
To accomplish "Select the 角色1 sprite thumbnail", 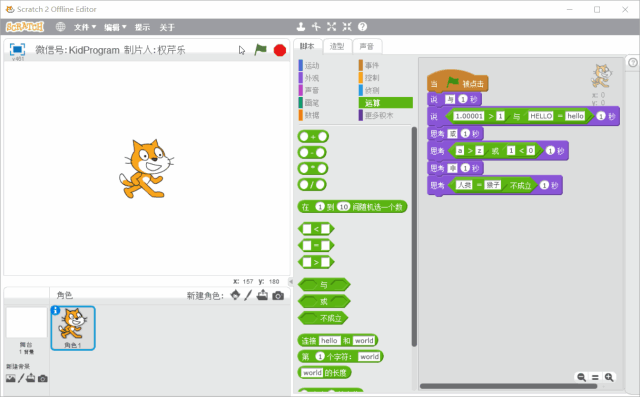I will pos(73,328).
